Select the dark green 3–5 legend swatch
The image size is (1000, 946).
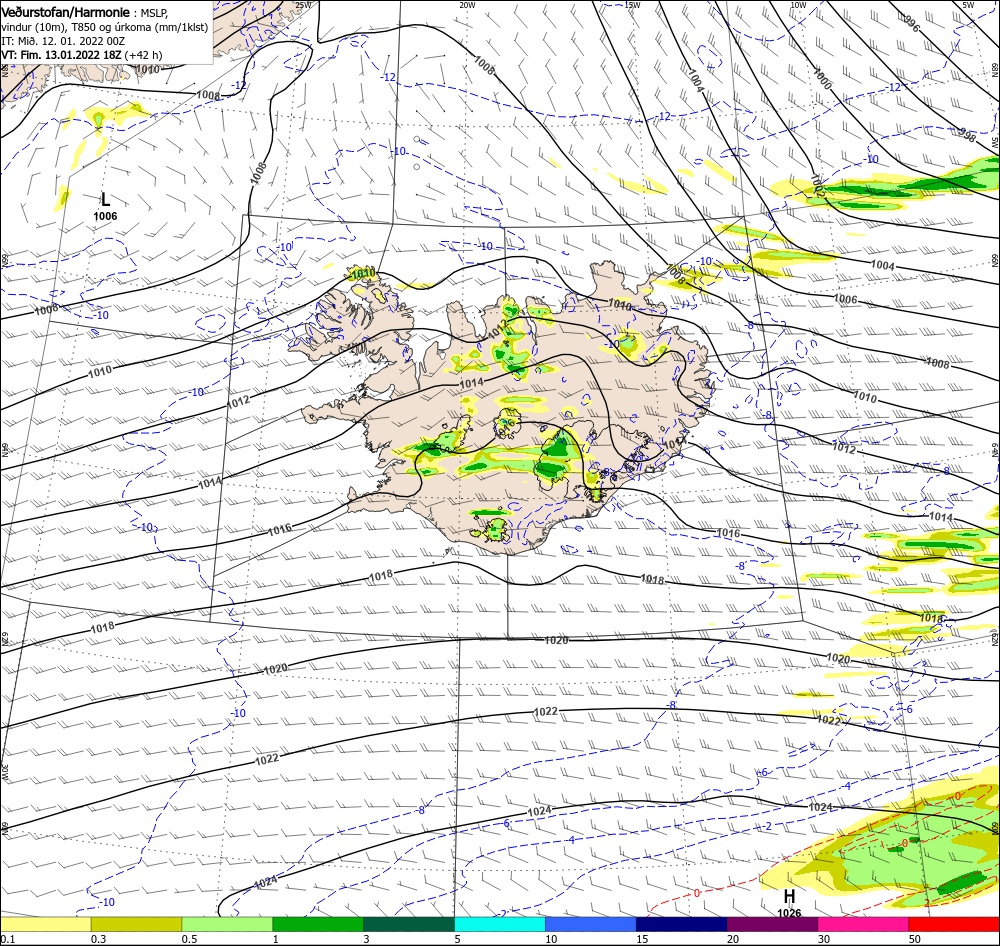tap(409, 924)
